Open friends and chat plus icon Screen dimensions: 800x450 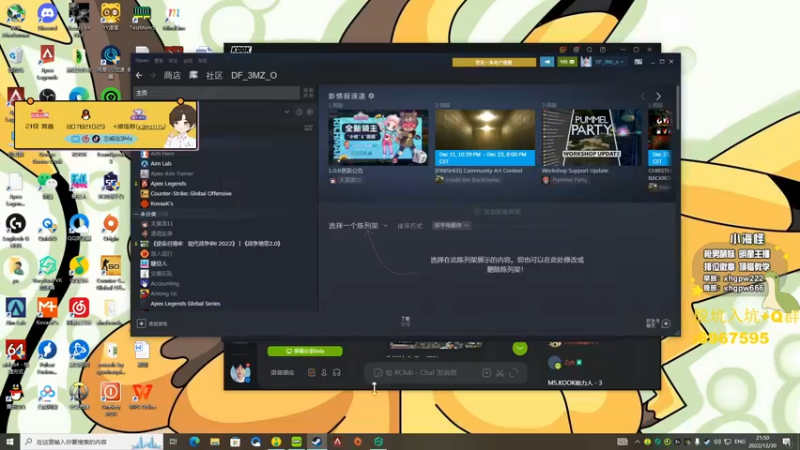click(666, 323)
